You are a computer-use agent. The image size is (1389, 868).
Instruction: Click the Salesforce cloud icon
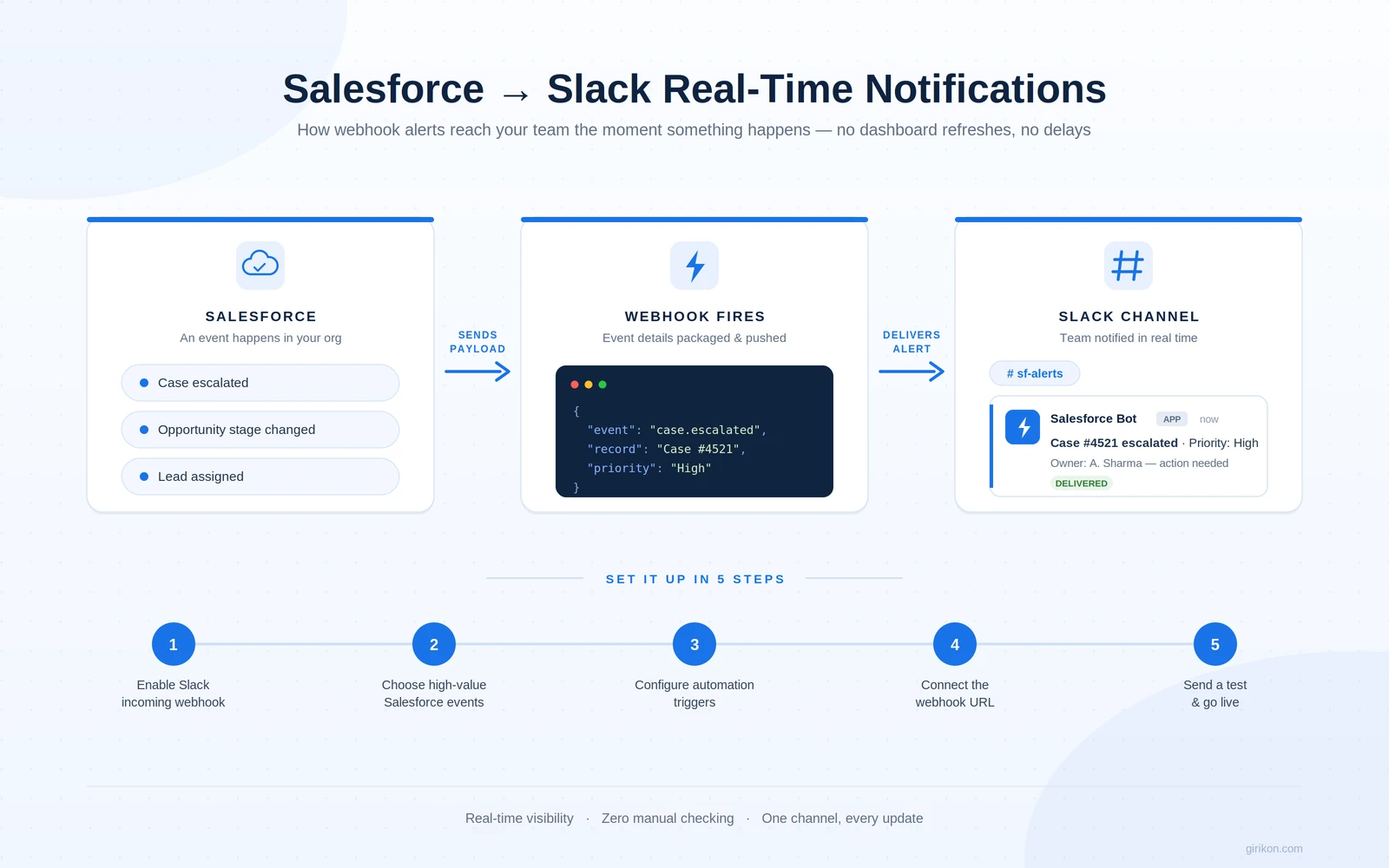click(260, 266)
